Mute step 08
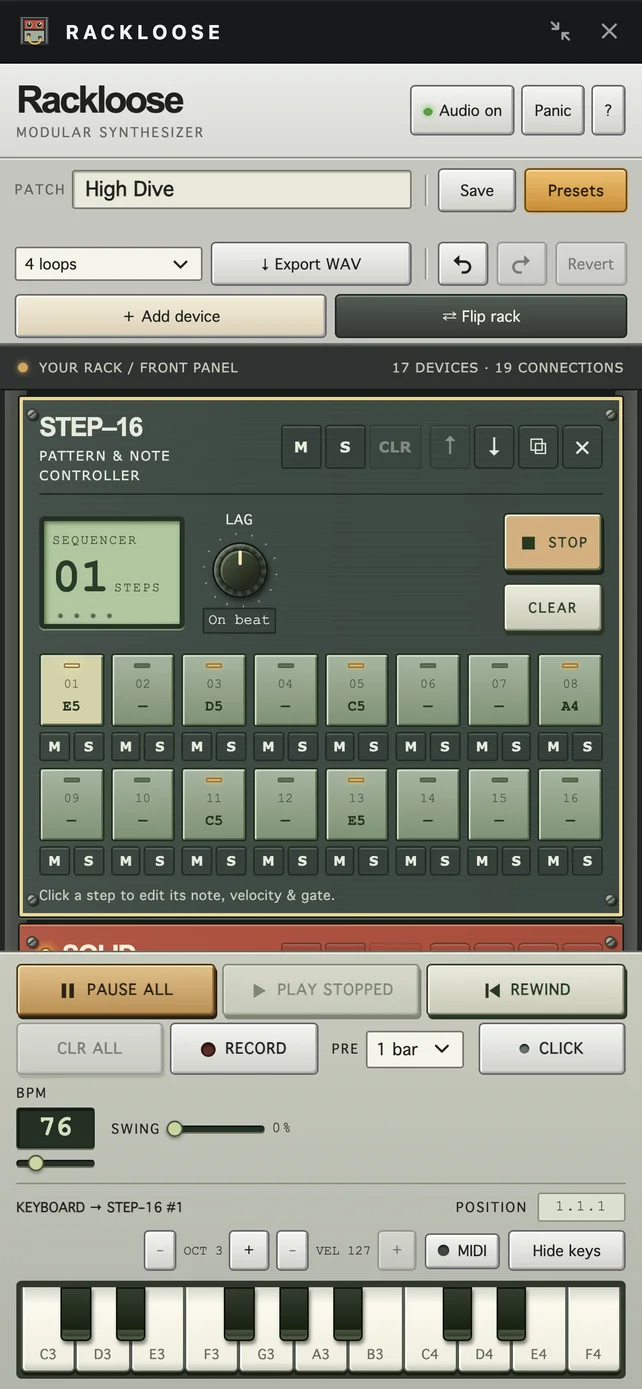 coord(553,746)
